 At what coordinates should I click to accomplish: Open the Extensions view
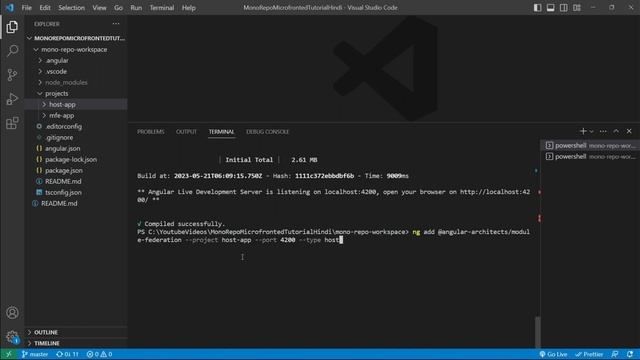(x=12, y=123)
